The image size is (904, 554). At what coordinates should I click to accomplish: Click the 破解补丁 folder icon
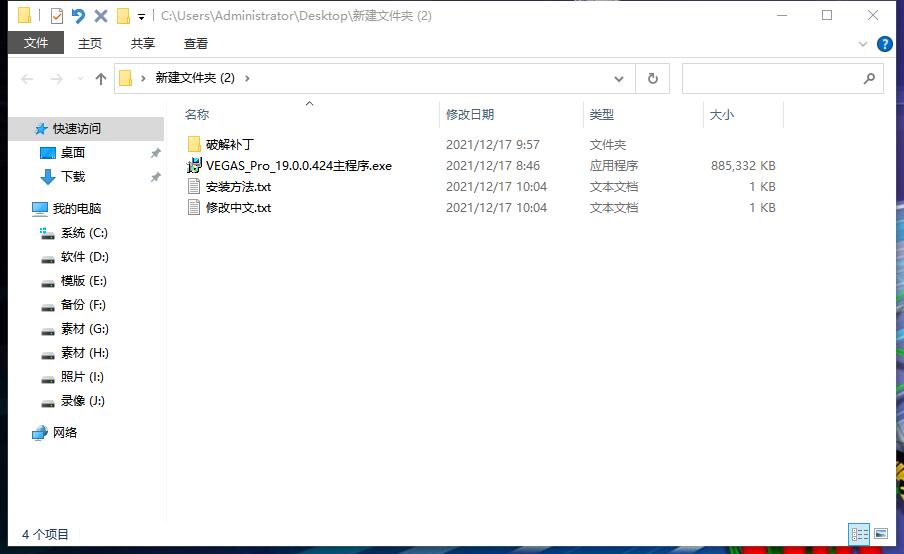(194, 144)
